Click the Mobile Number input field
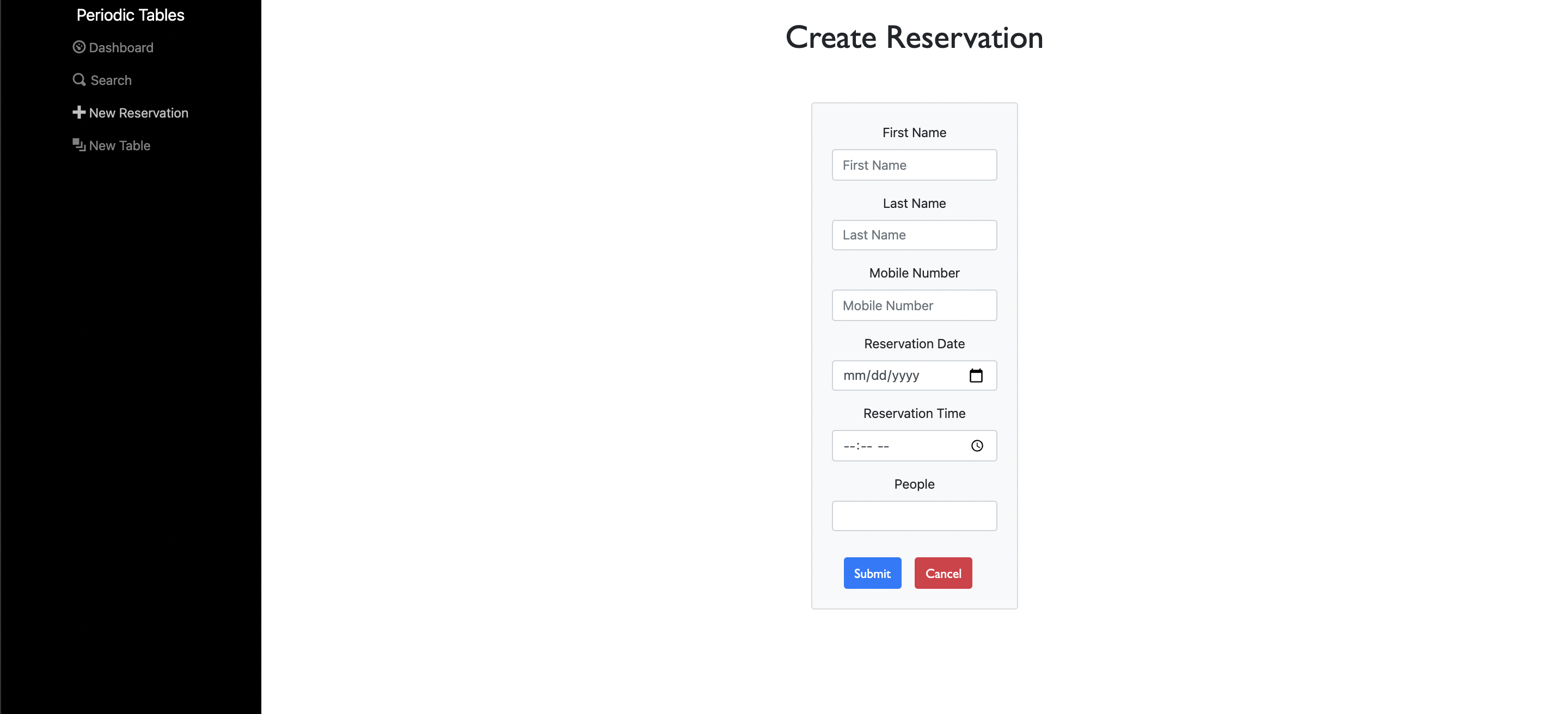 [914, 305]
